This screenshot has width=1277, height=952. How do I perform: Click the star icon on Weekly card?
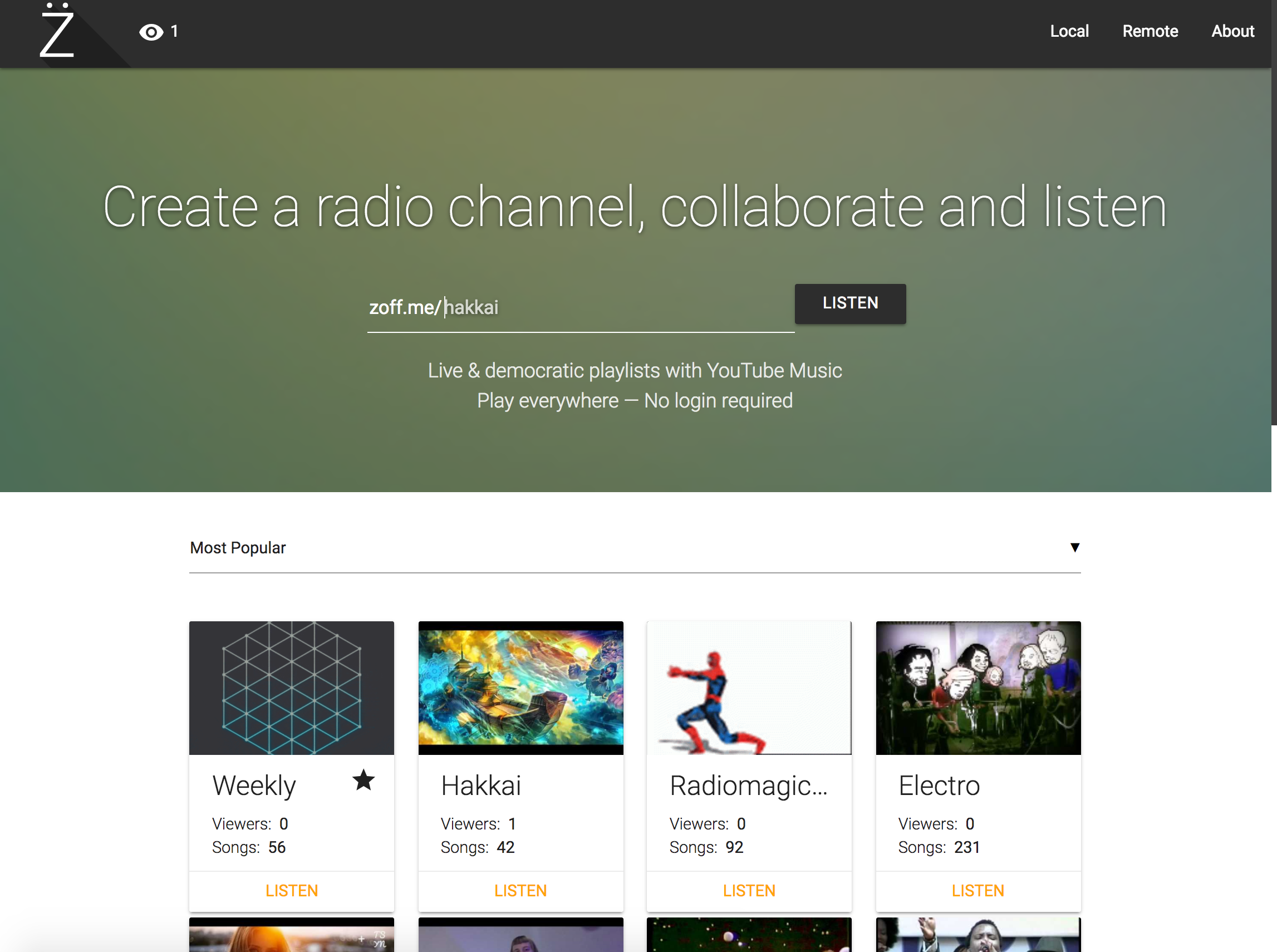(363, 781)
